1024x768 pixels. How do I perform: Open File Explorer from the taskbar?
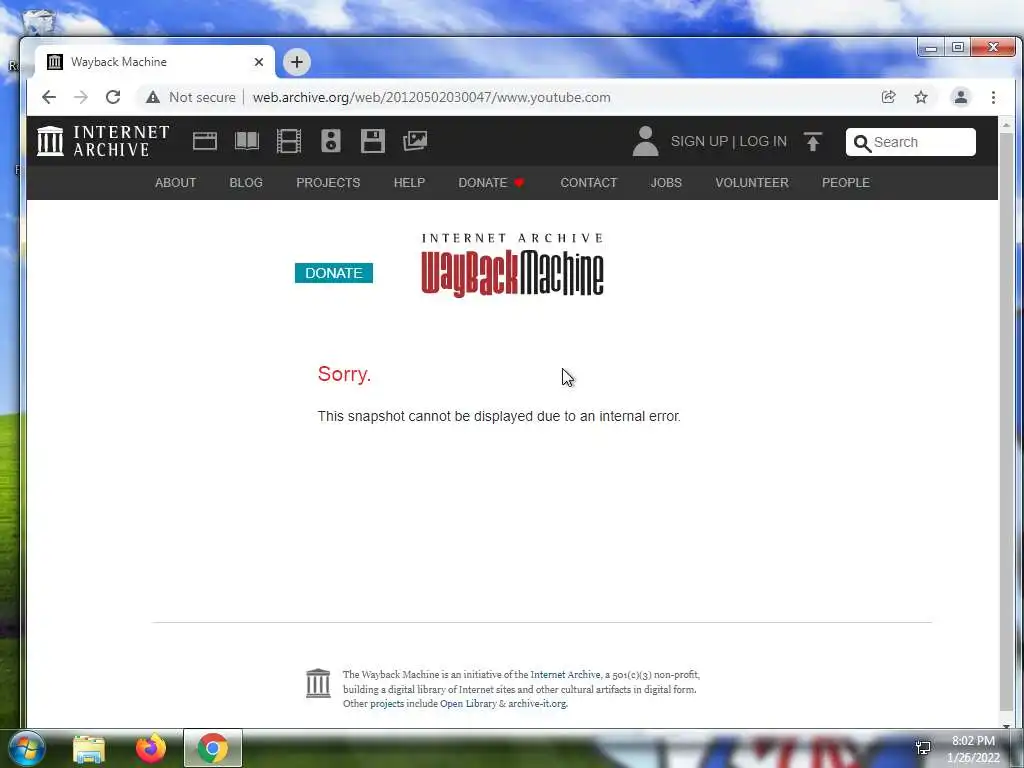(89, 748)
